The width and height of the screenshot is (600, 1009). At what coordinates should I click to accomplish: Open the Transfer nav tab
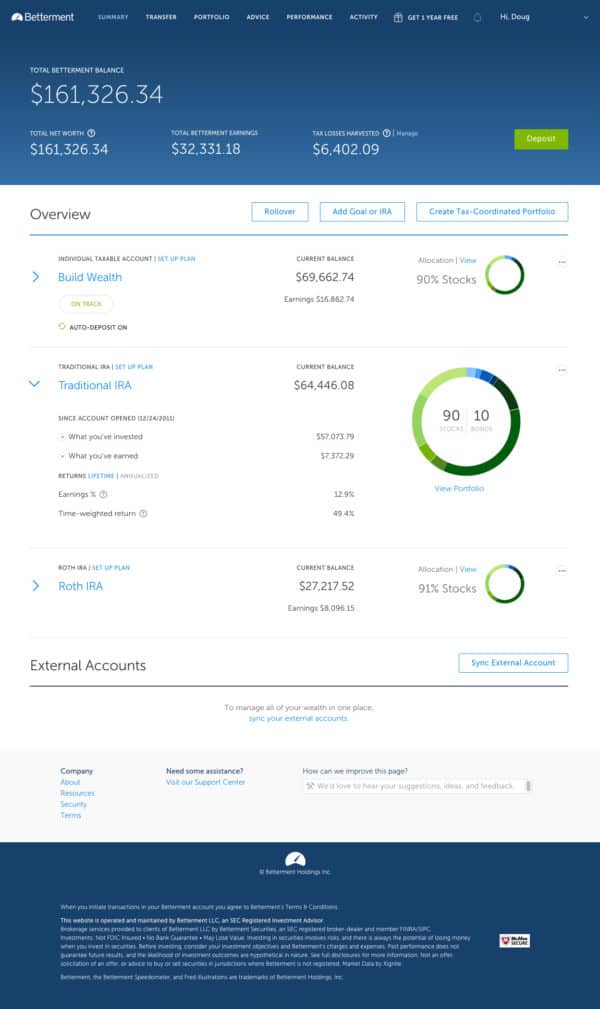coord(161,17)
